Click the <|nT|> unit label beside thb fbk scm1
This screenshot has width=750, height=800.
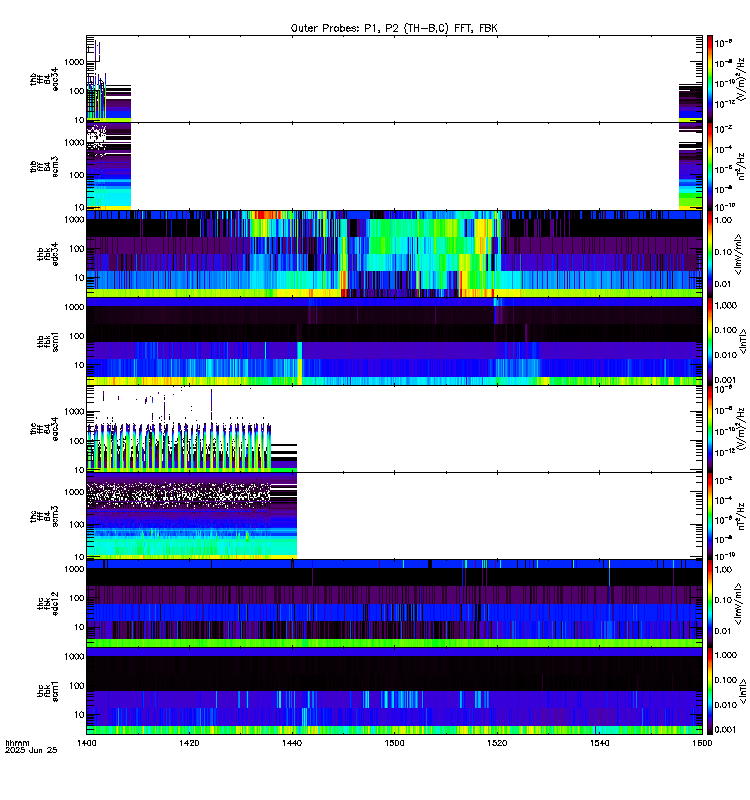pyautogui.click(x=743, y=341)
